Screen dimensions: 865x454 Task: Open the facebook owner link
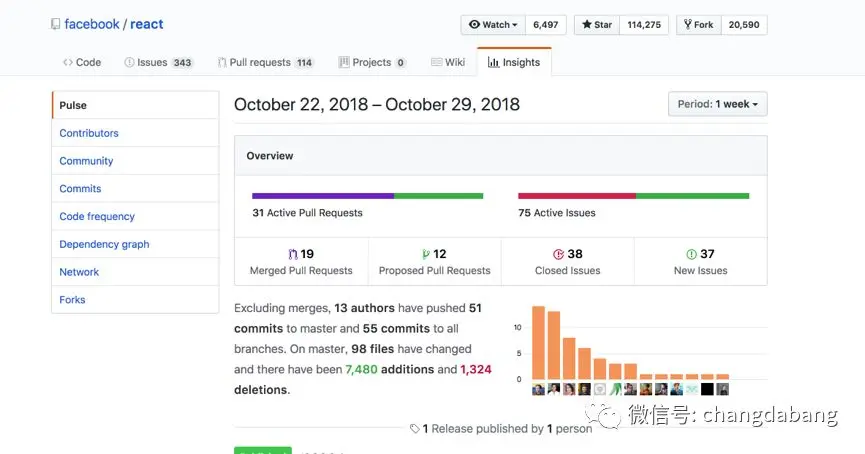92,24
